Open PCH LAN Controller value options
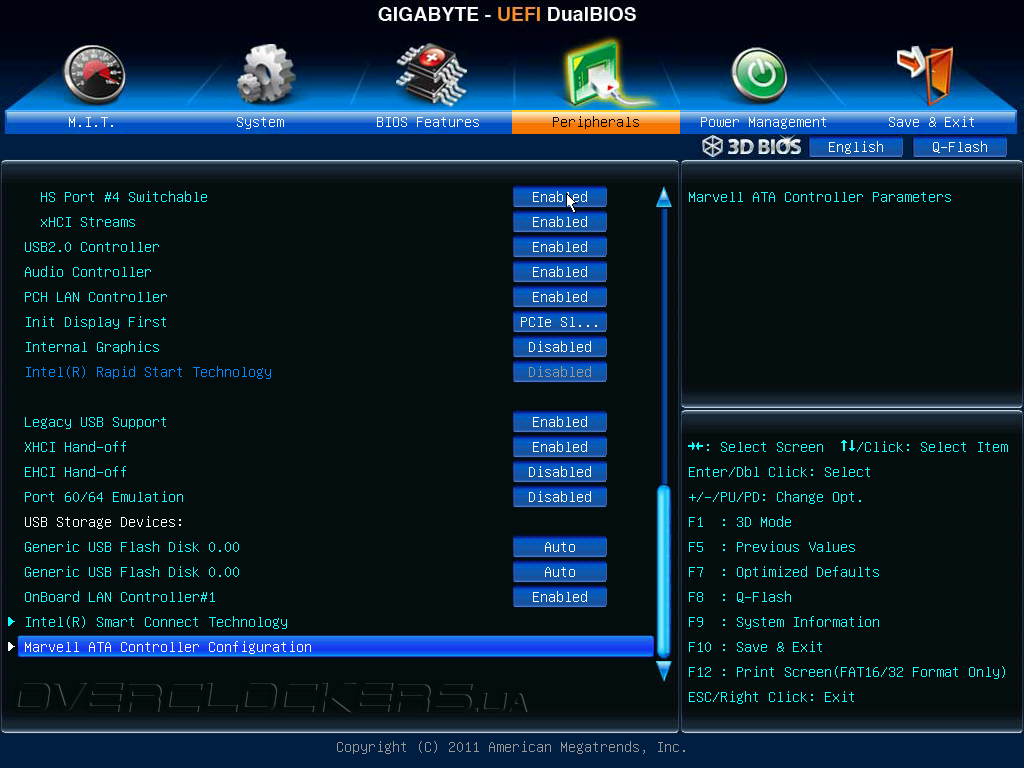The width and height of the screenshot is (1024, 768). click(560, 297)
